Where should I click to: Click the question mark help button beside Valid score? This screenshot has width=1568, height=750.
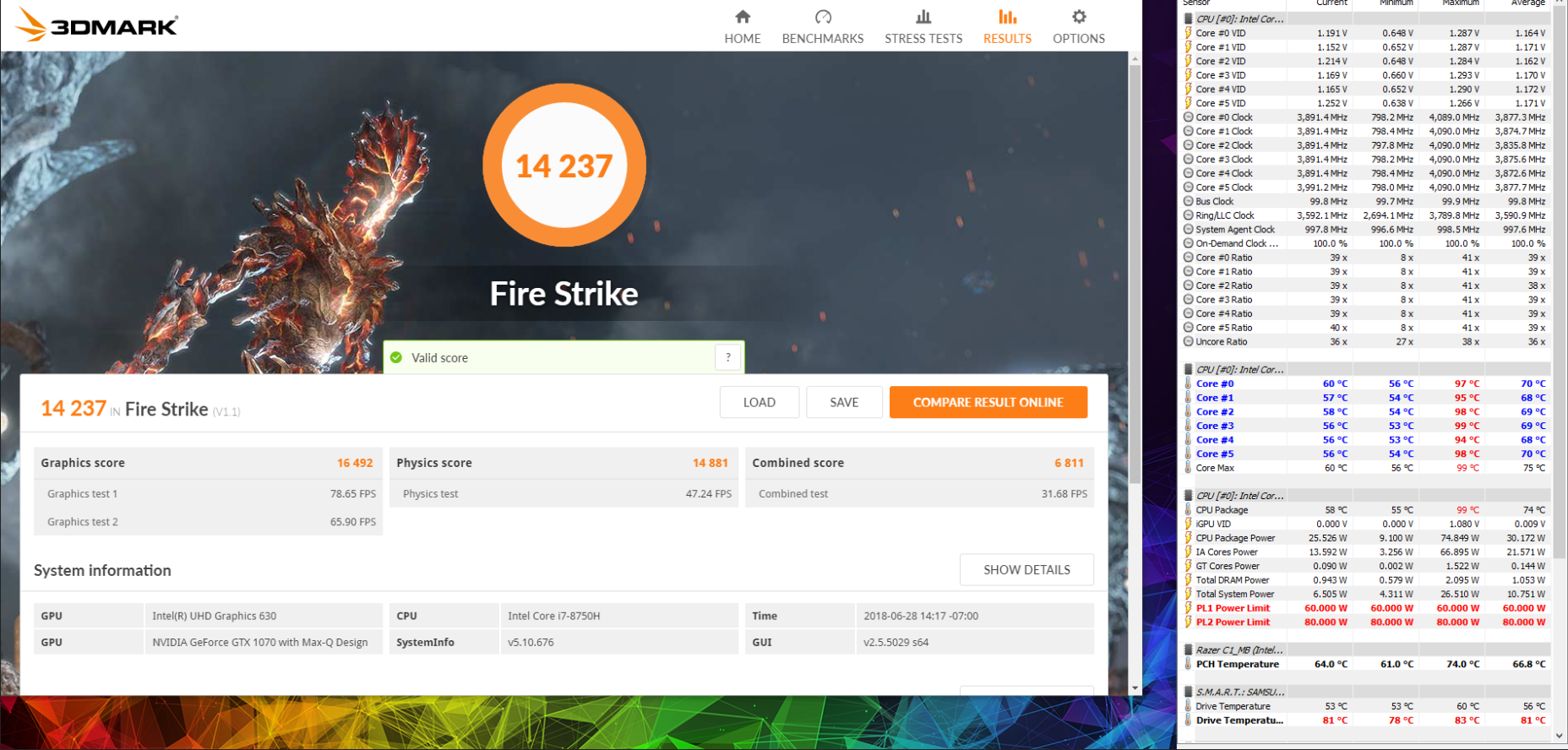728,357
